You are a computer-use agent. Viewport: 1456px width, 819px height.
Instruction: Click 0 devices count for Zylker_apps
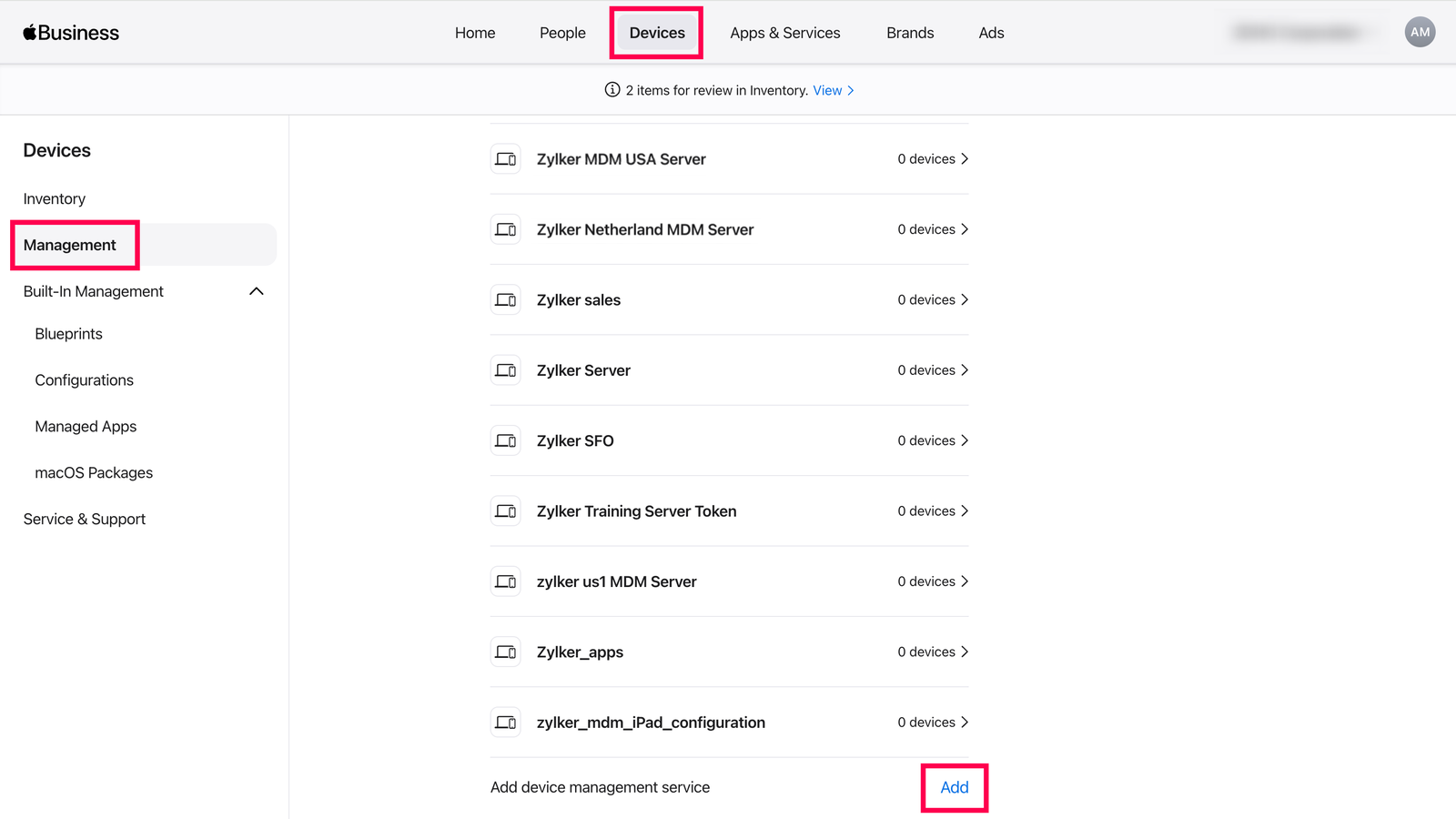point(926,652)
